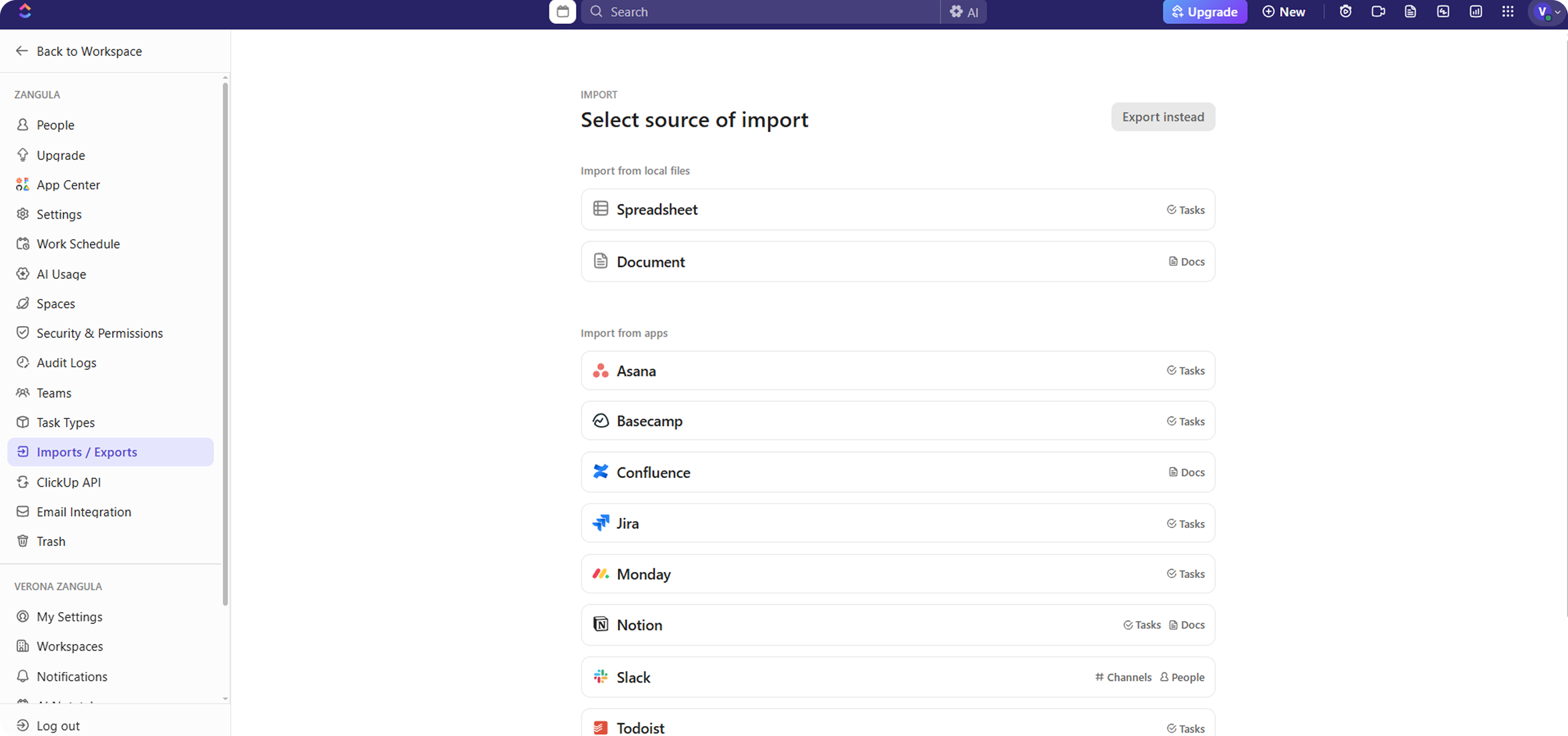Open the docs icon in top bar
Image resolution: width=1568 pixels, height=736 pixels.
(1410, 11)
